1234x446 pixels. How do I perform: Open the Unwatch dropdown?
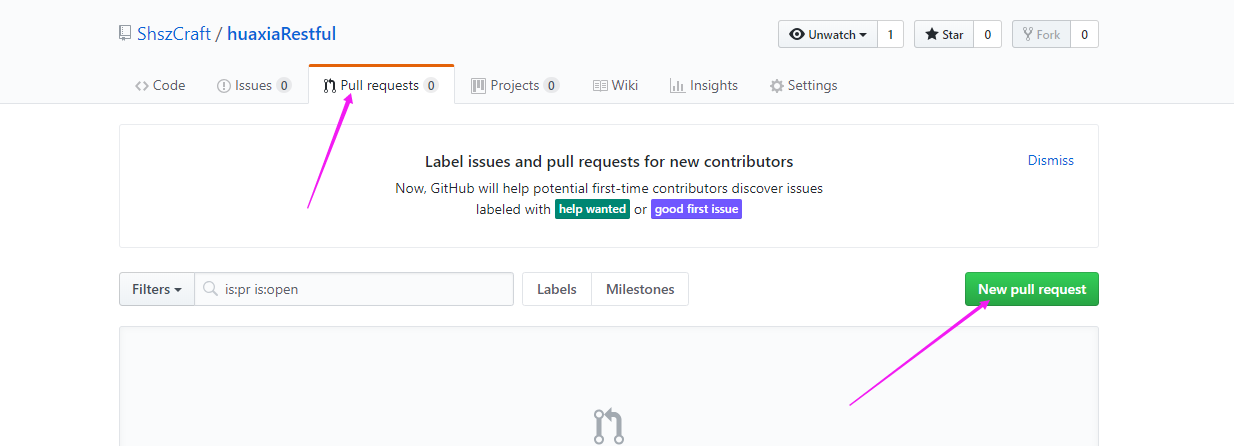tap(828, 34)
